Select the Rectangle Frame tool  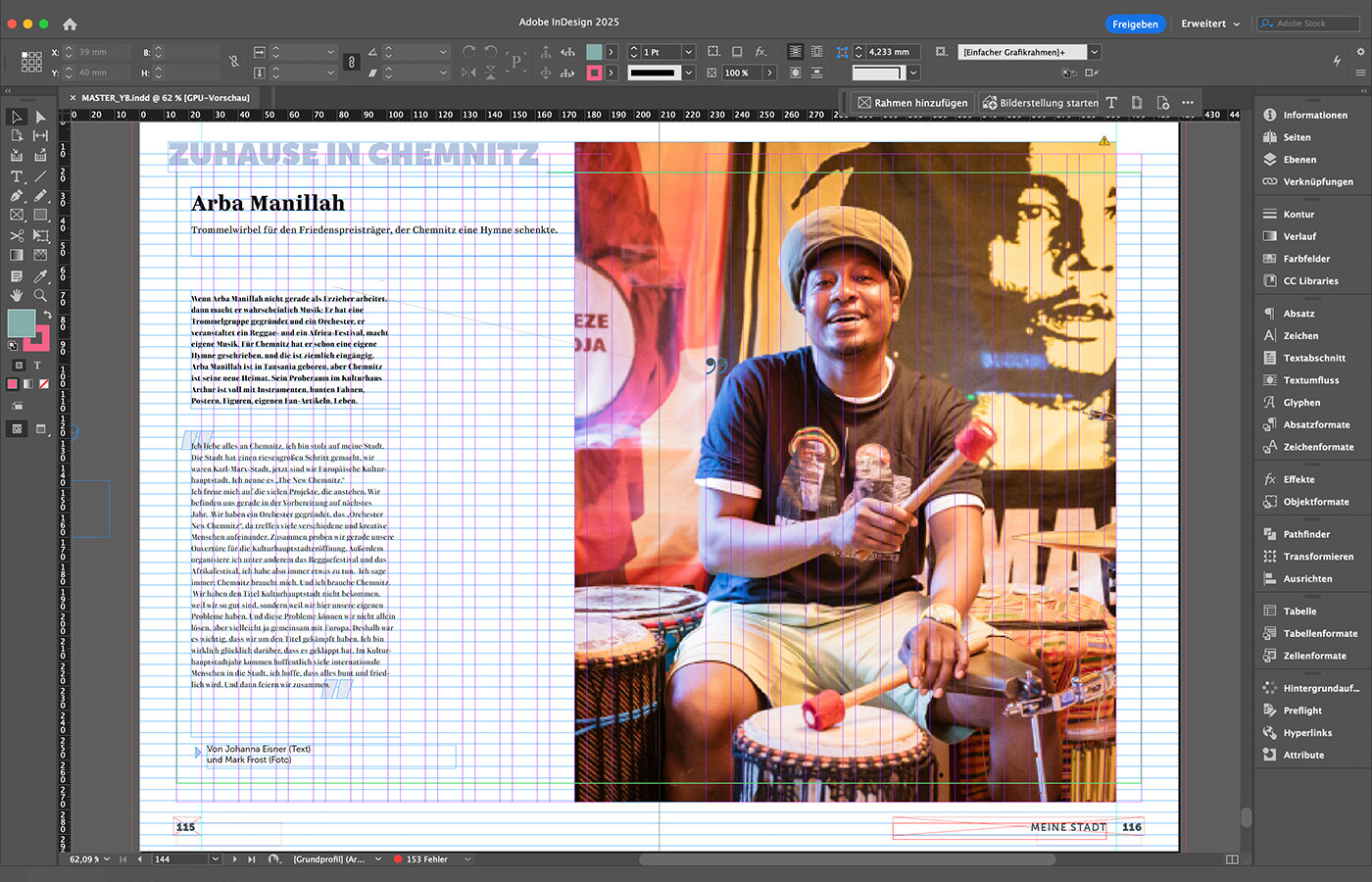17,215
